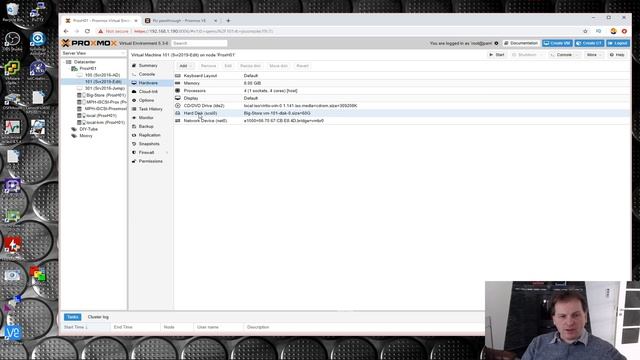Open the Monitor eye icon

pyautogui.click(x=134, y=118)
